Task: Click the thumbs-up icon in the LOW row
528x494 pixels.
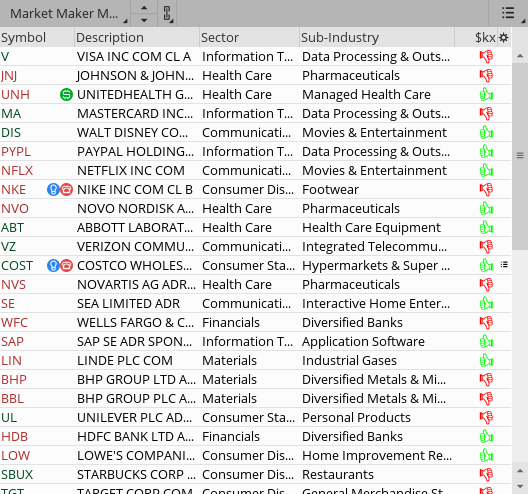Action: click(486, 455)
